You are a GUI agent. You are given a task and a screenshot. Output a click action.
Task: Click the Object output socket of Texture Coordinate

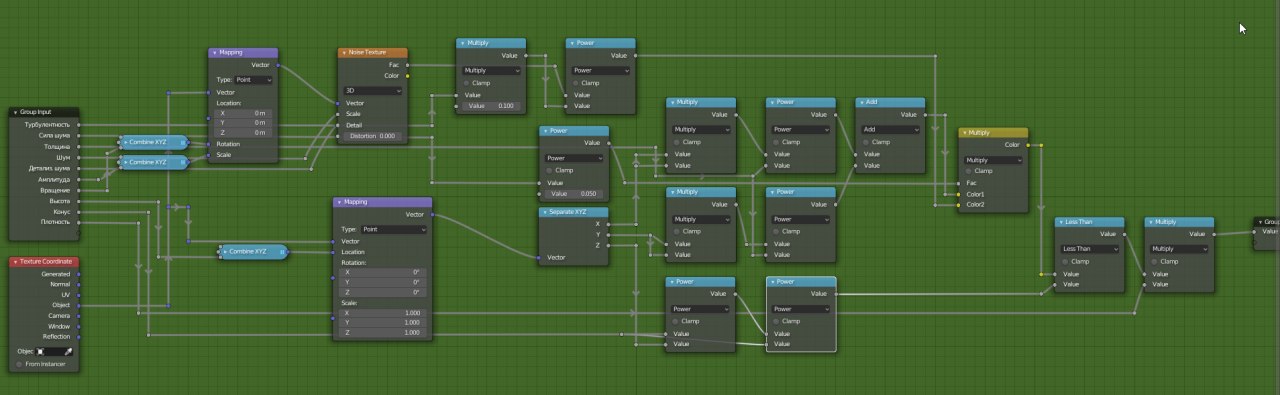click(79, 305)
